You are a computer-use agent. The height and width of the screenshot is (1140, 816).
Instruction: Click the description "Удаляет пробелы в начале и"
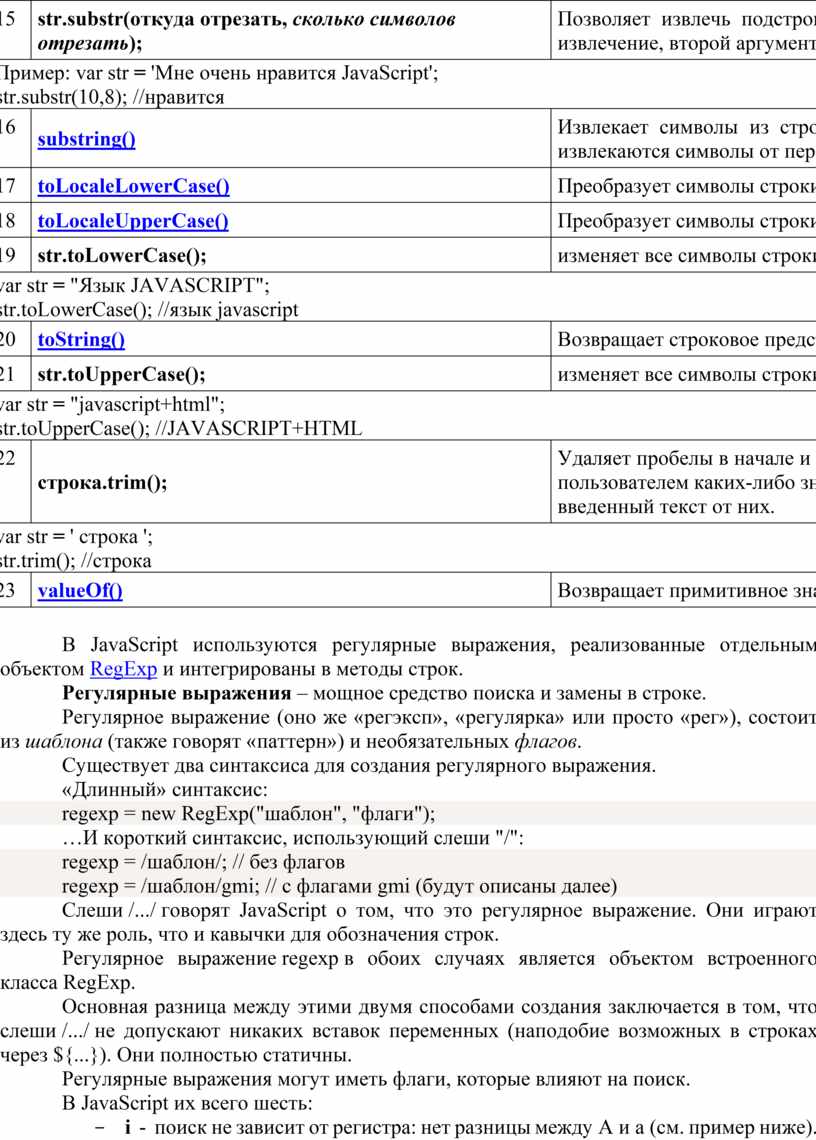pyautogui.click(x=686, y=482)
